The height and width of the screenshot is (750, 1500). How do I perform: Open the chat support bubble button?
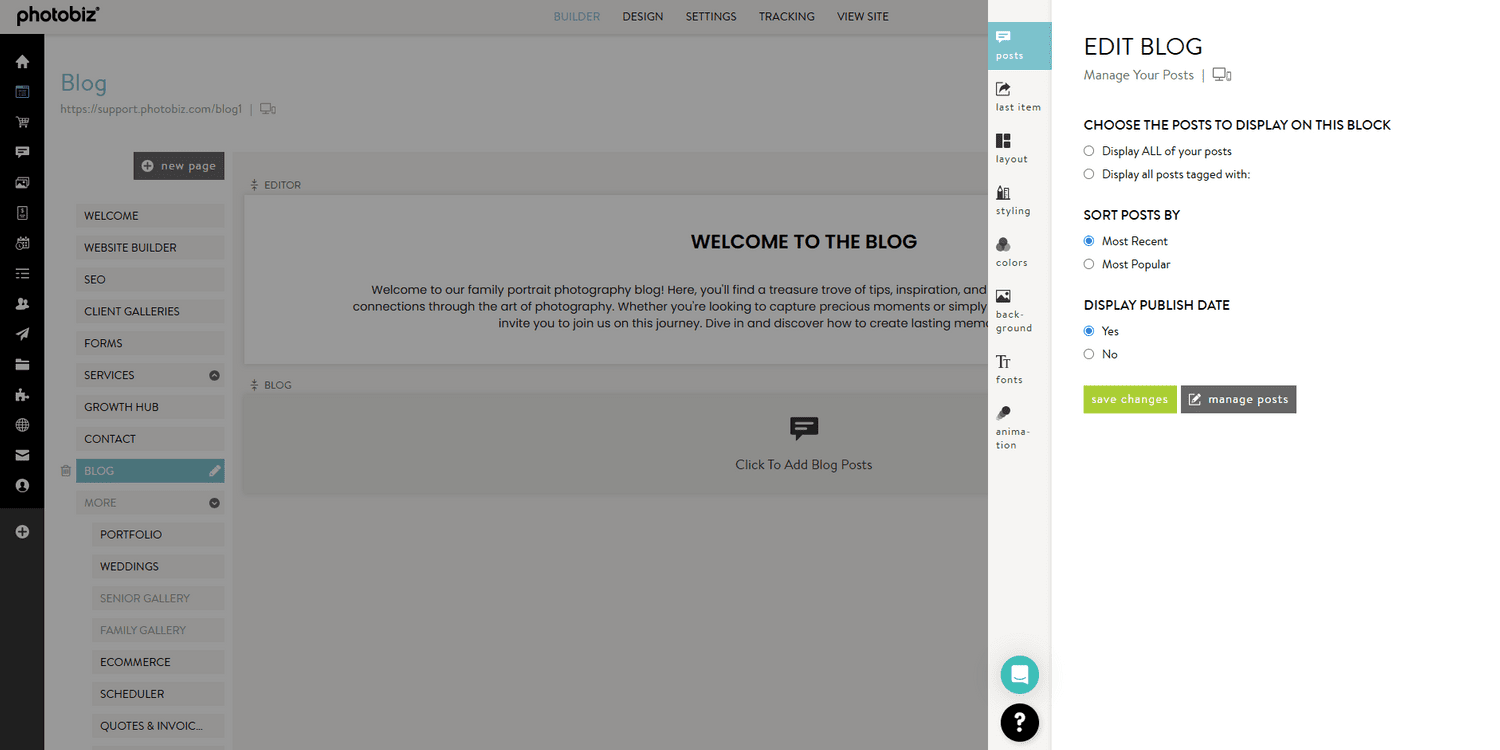[x=1020, y=674]
